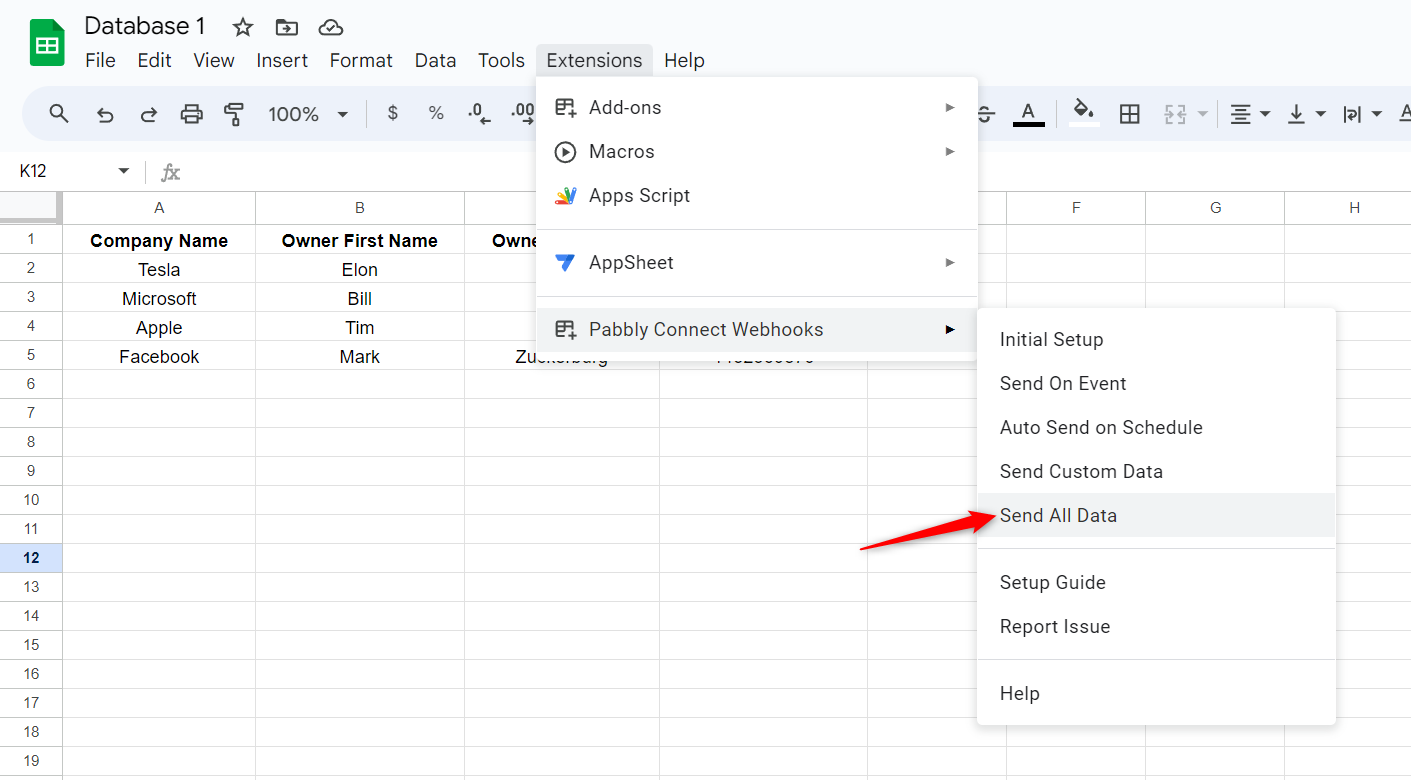Select column A header
This screenshot has width=1411, height=780.
tap(159, 208)
